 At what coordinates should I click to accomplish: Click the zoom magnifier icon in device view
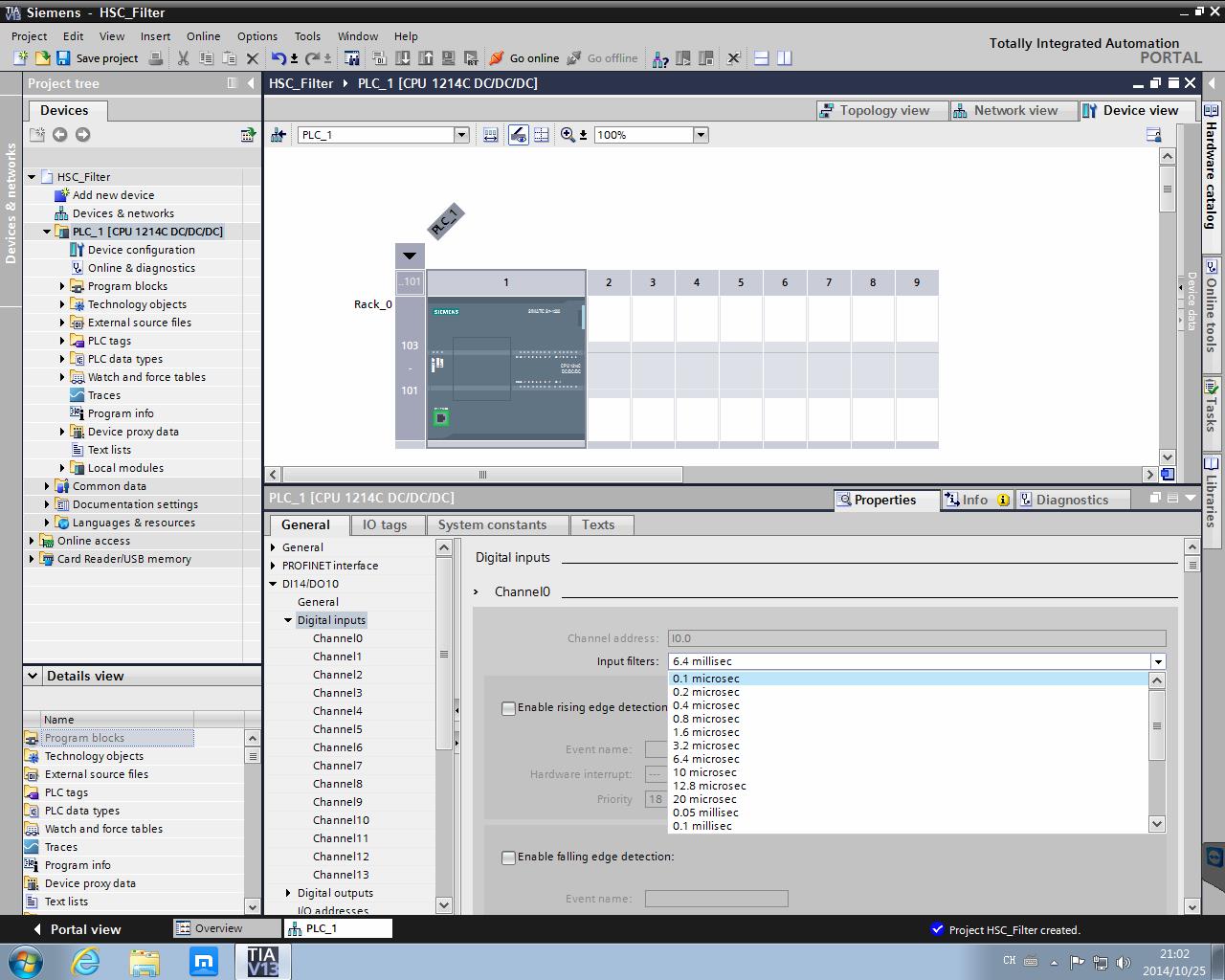point(568,135)
